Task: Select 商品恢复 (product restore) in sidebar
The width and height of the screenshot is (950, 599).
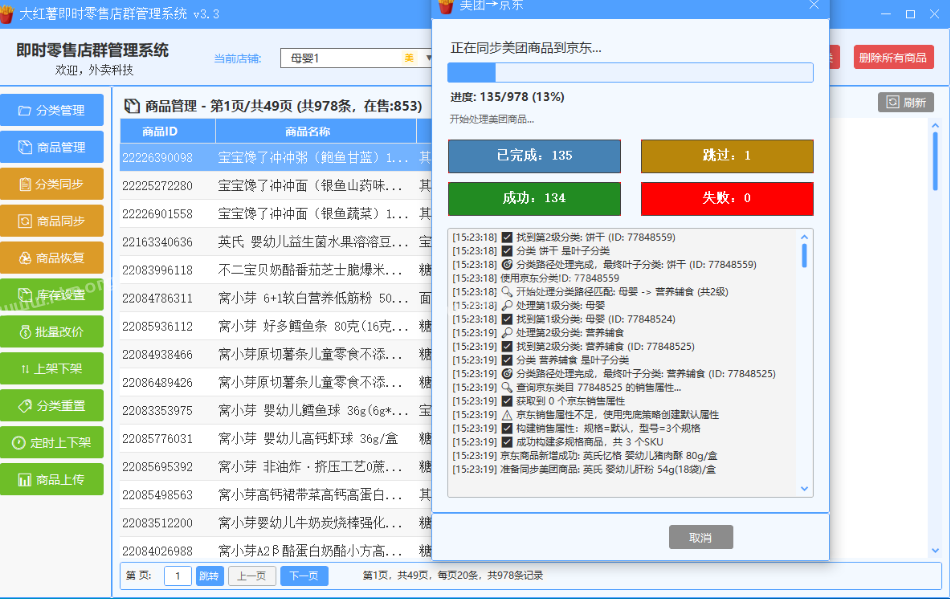Action: (x=52, y=258)
